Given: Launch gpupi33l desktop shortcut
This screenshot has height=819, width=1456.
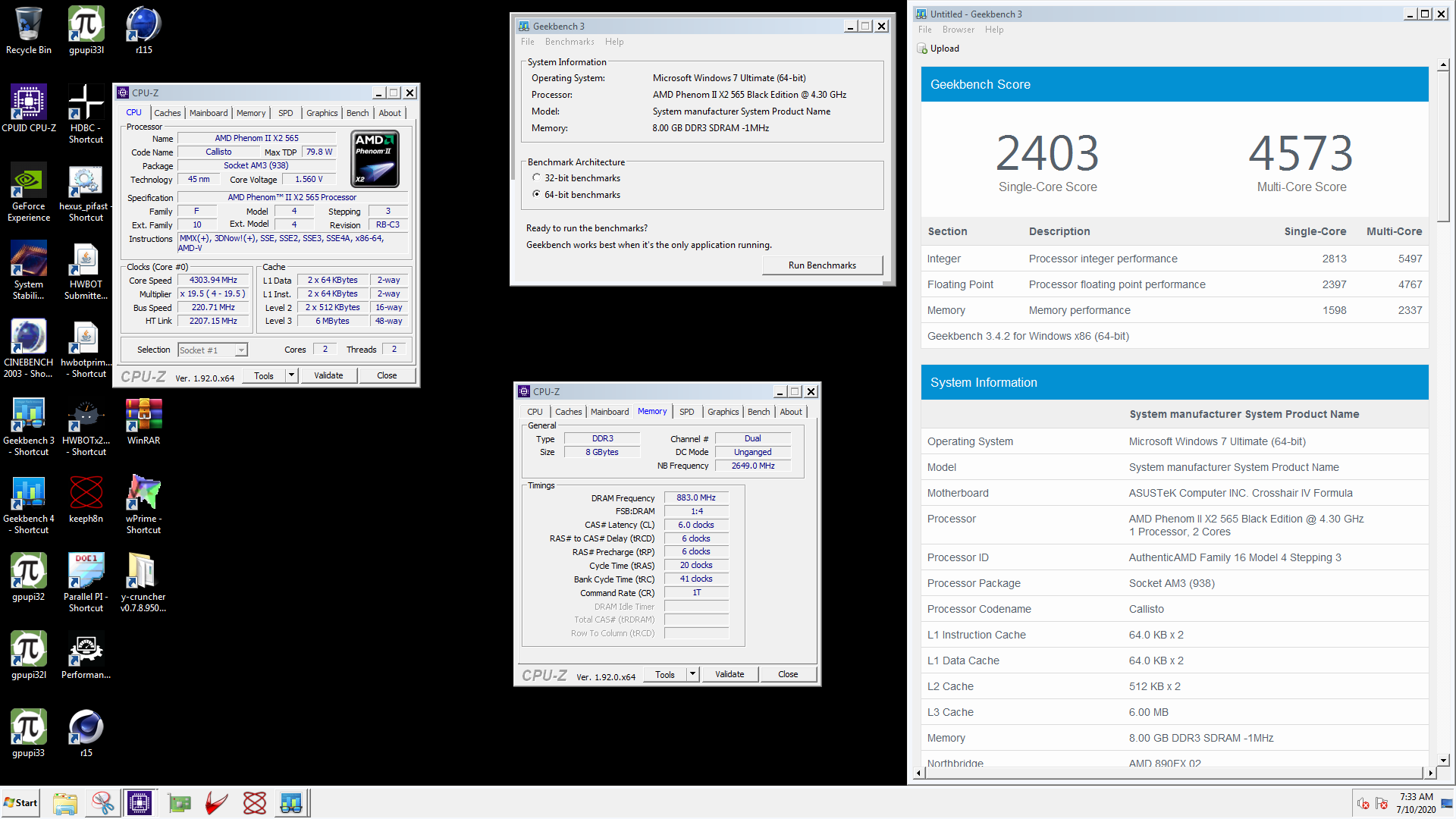Looking at the screenshot, I should [86, 30].
